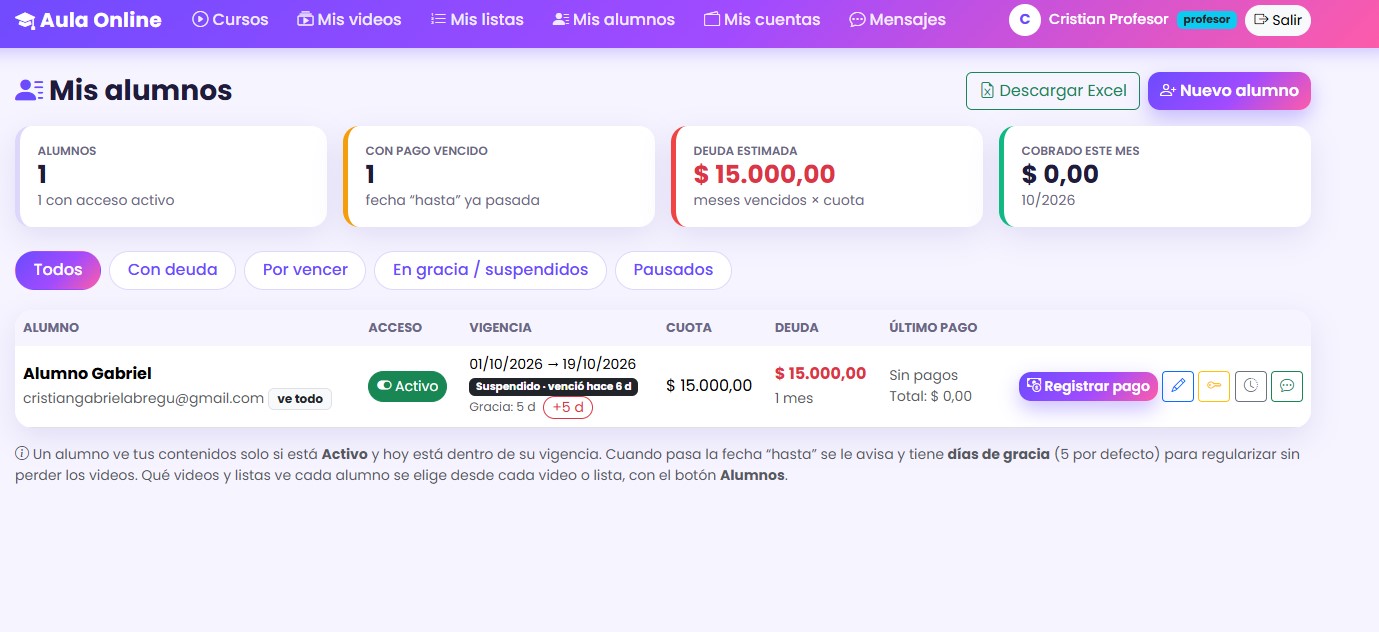Open the Cursos menu item
Viewport: 1379px width, 632px height.
(x=230, y=20)
